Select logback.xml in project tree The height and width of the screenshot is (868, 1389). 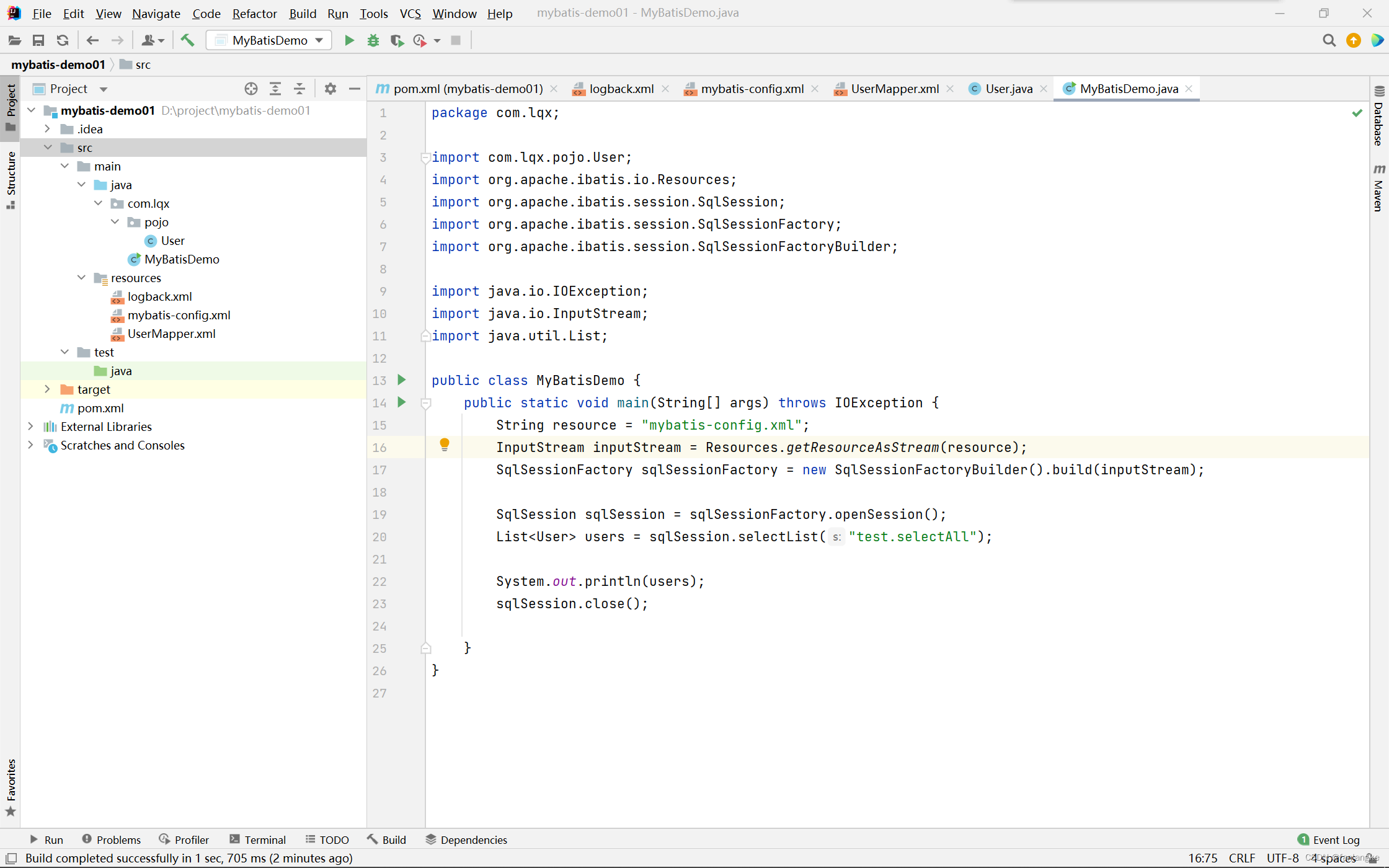pos(159,296)
